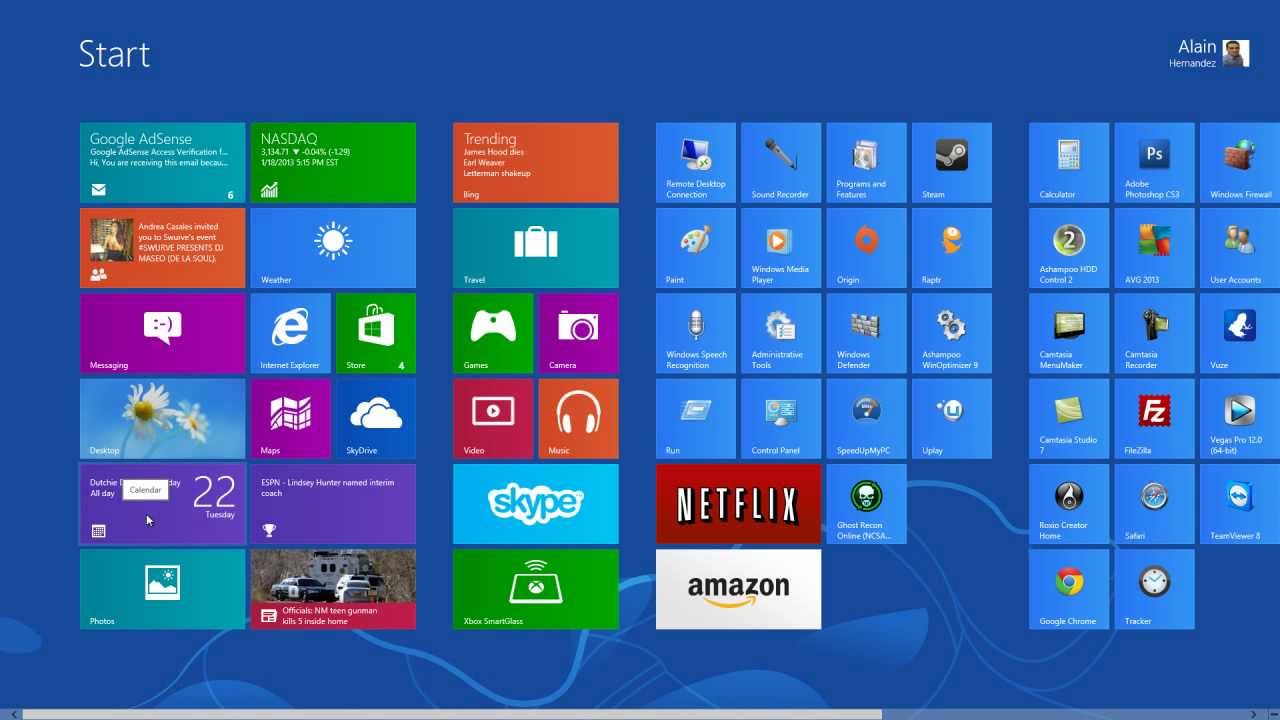This screenshot has width=1280, height=720.
Task: Open the Bing Trending tile
Action: point(536,163)
